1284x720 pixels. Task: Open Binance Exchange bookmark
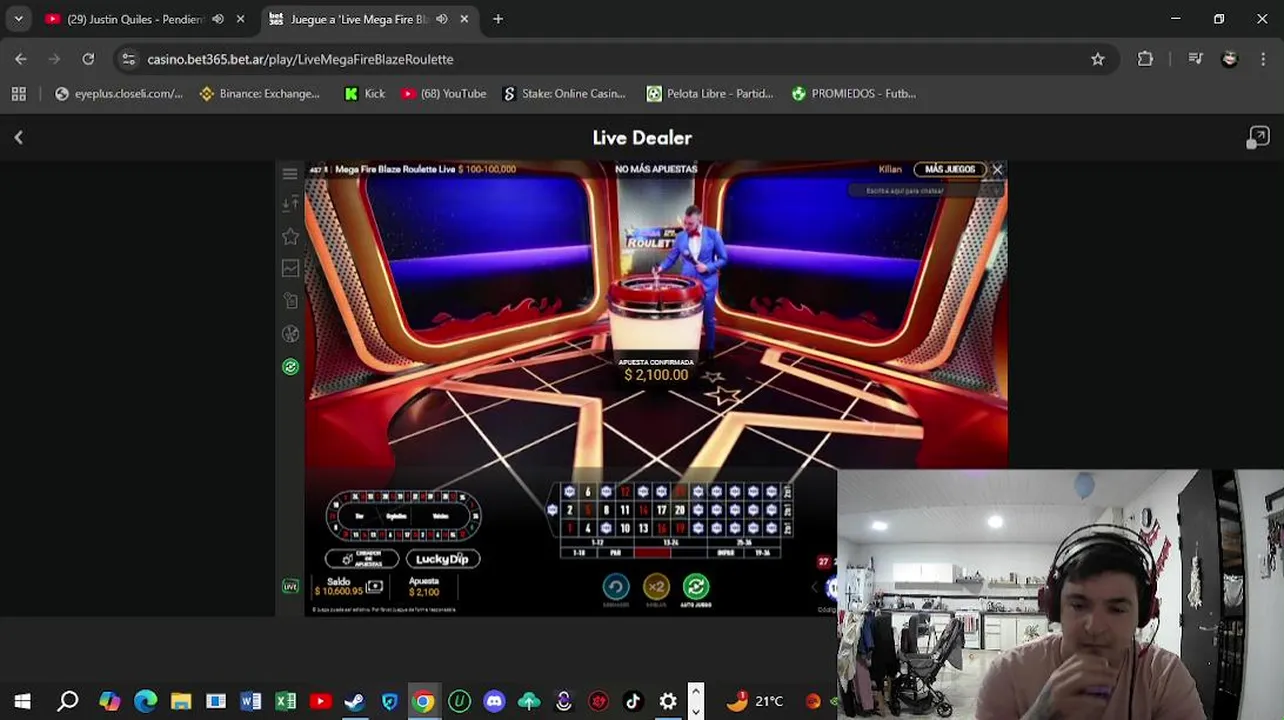(260, 94)
